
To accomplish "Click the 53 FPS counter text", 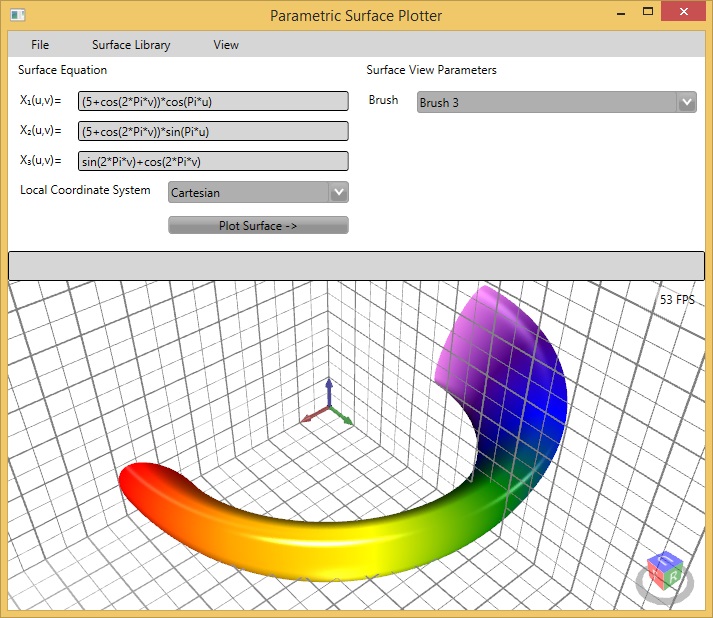I will (x=677, y=300).
